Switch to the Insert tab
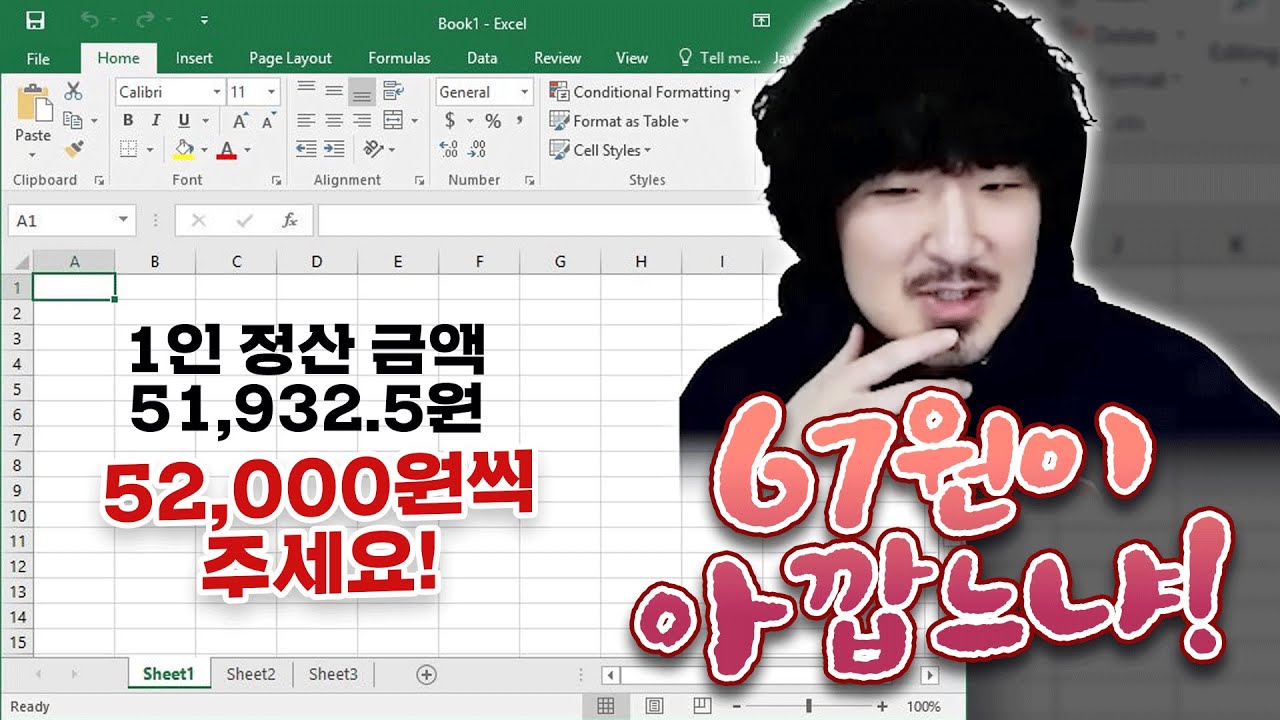The width and height of the screenshot is (1280, 720). (x=194, y=58)
